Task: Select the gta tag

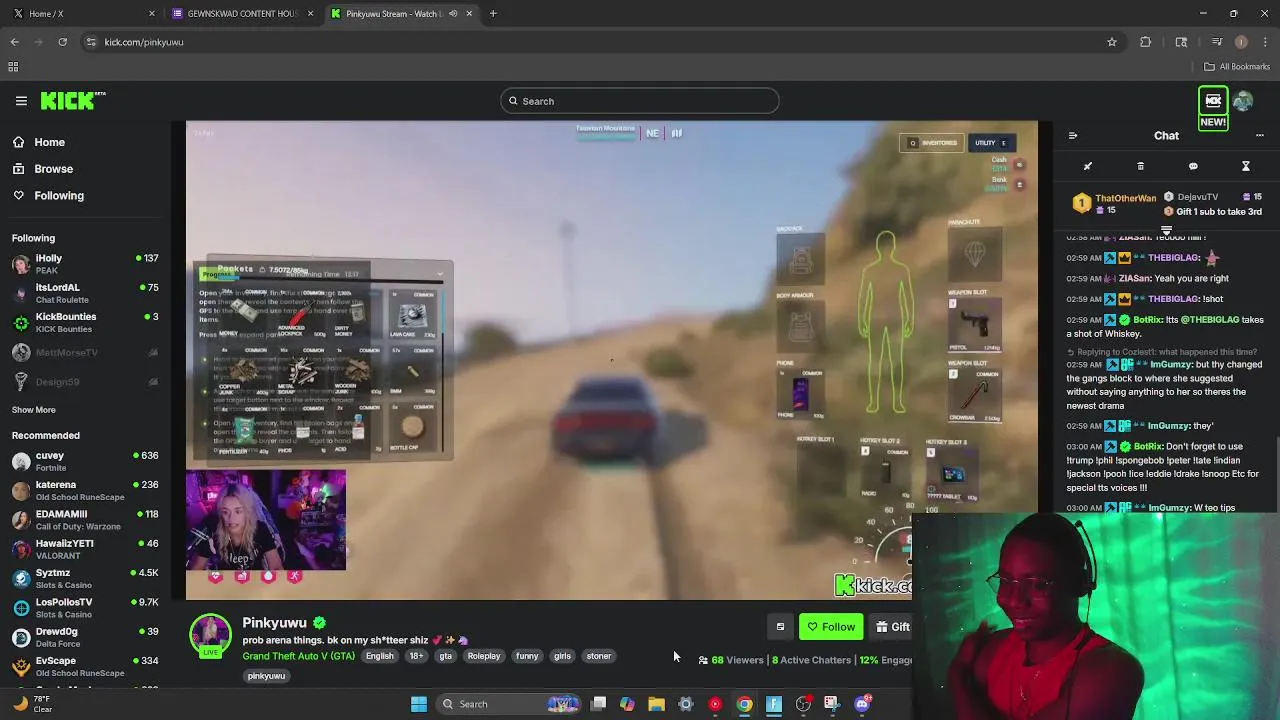Action: click(x=446, y=656)
